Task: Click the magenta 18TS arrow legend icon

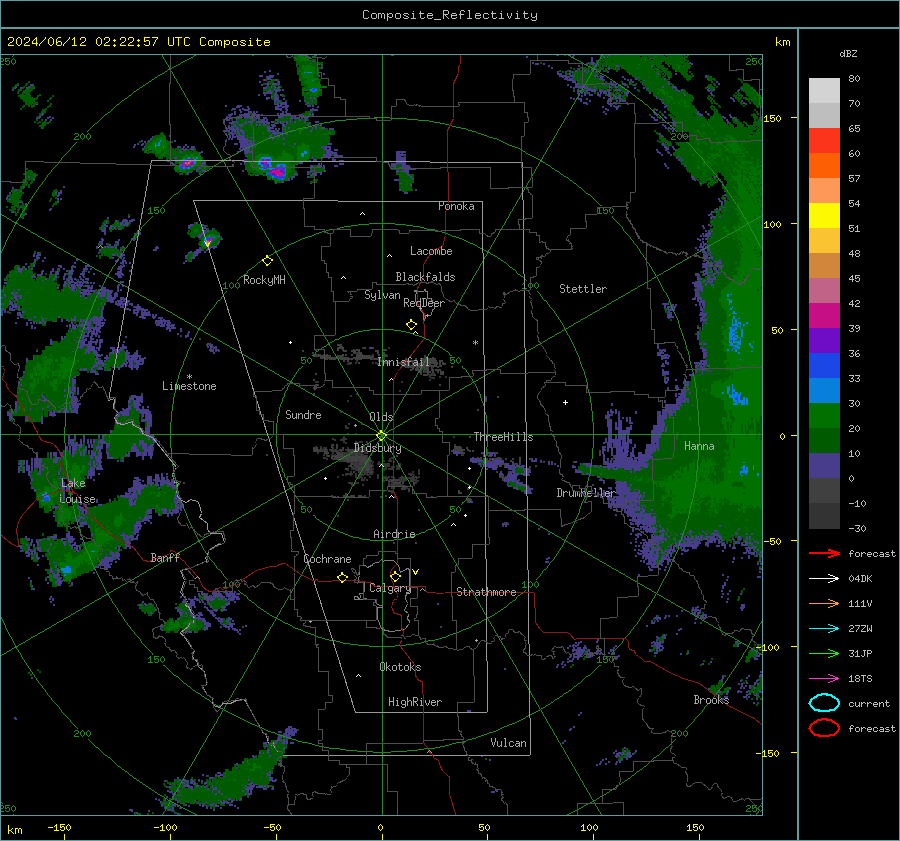Action: pyautogui.click(x=824, y=679)
